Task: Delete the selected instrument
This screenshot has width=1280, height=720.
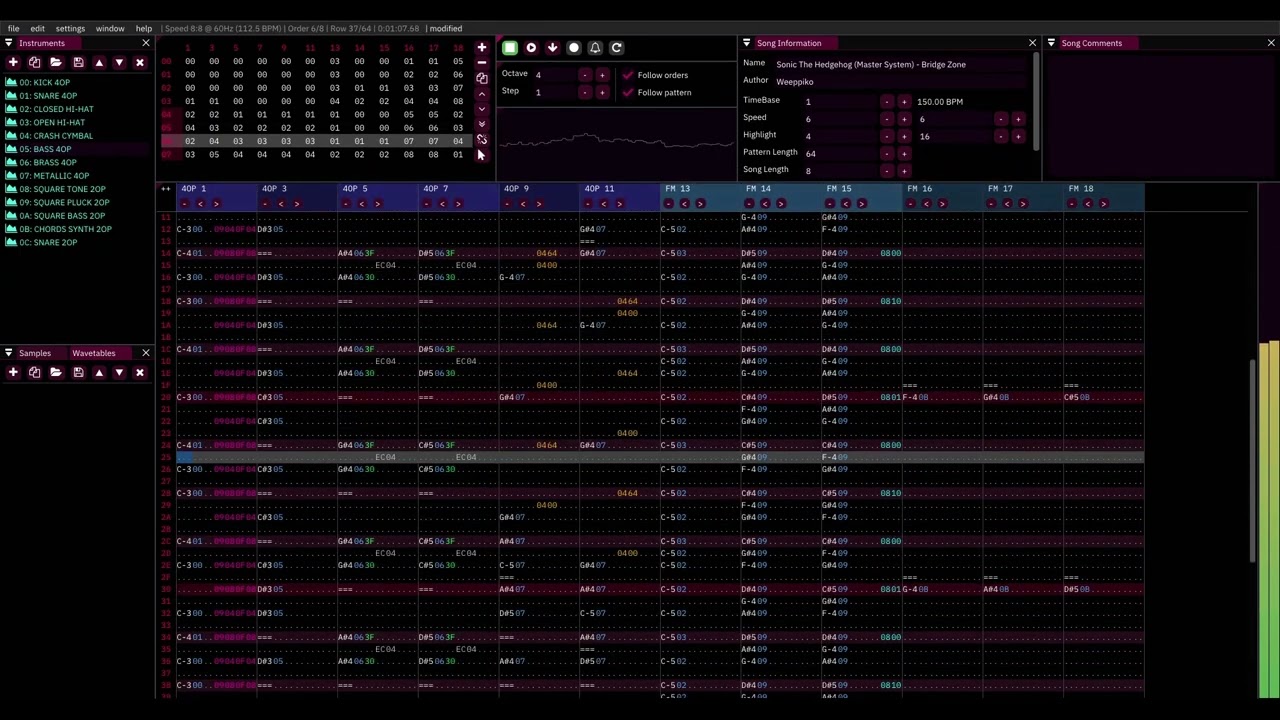Action: point(140,63)
